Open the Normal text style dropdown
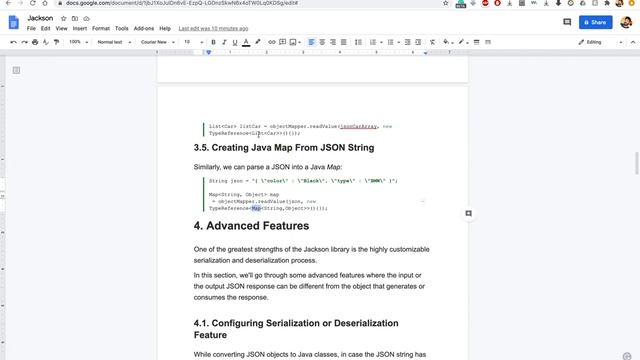 114,42
